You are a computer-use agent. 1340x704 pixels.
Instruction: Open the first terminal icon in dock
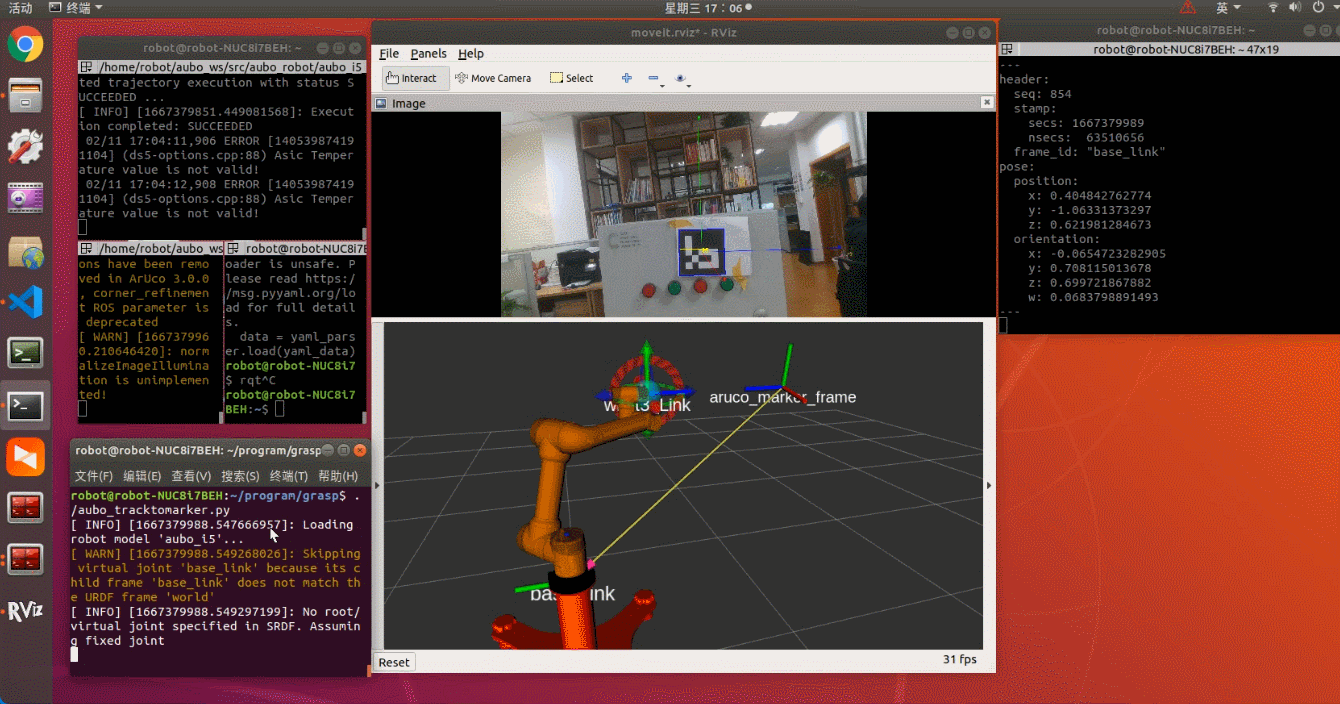[25, 353]
